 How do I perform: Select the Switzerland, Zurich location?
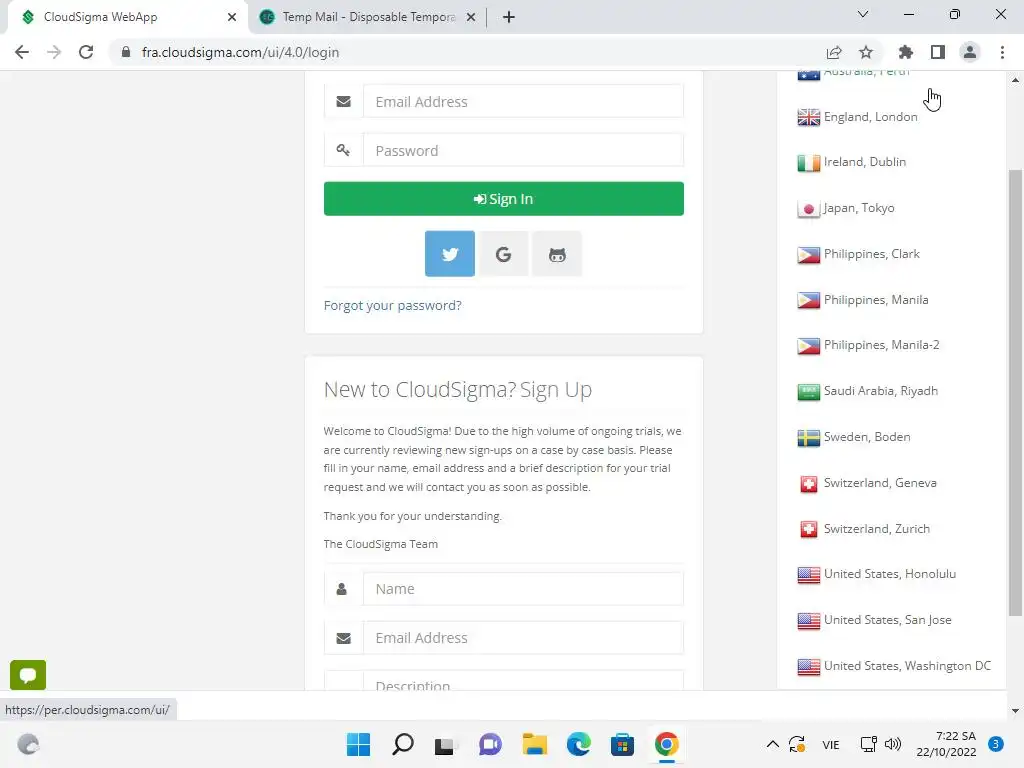coord(876,528)
